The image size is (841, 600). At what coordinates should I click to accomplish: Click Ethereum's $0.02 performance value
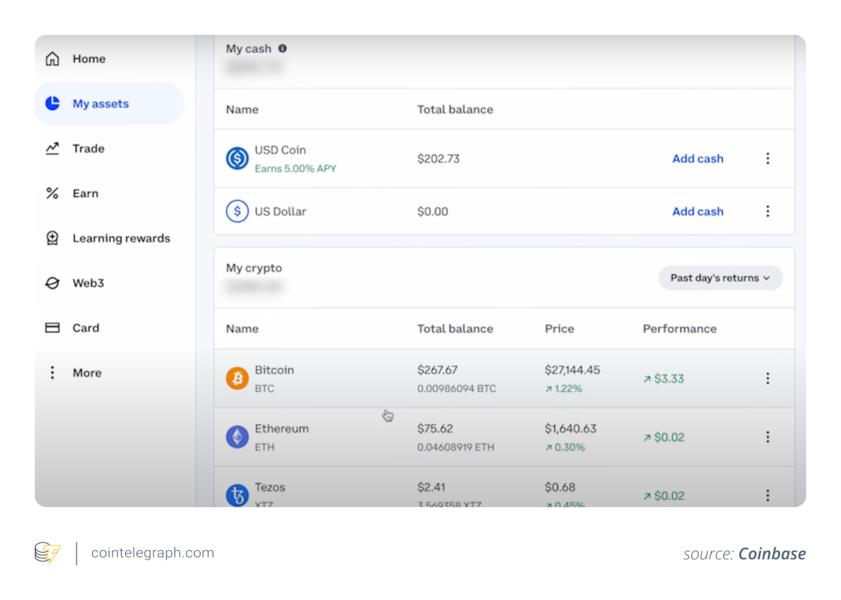pos(664,437)
